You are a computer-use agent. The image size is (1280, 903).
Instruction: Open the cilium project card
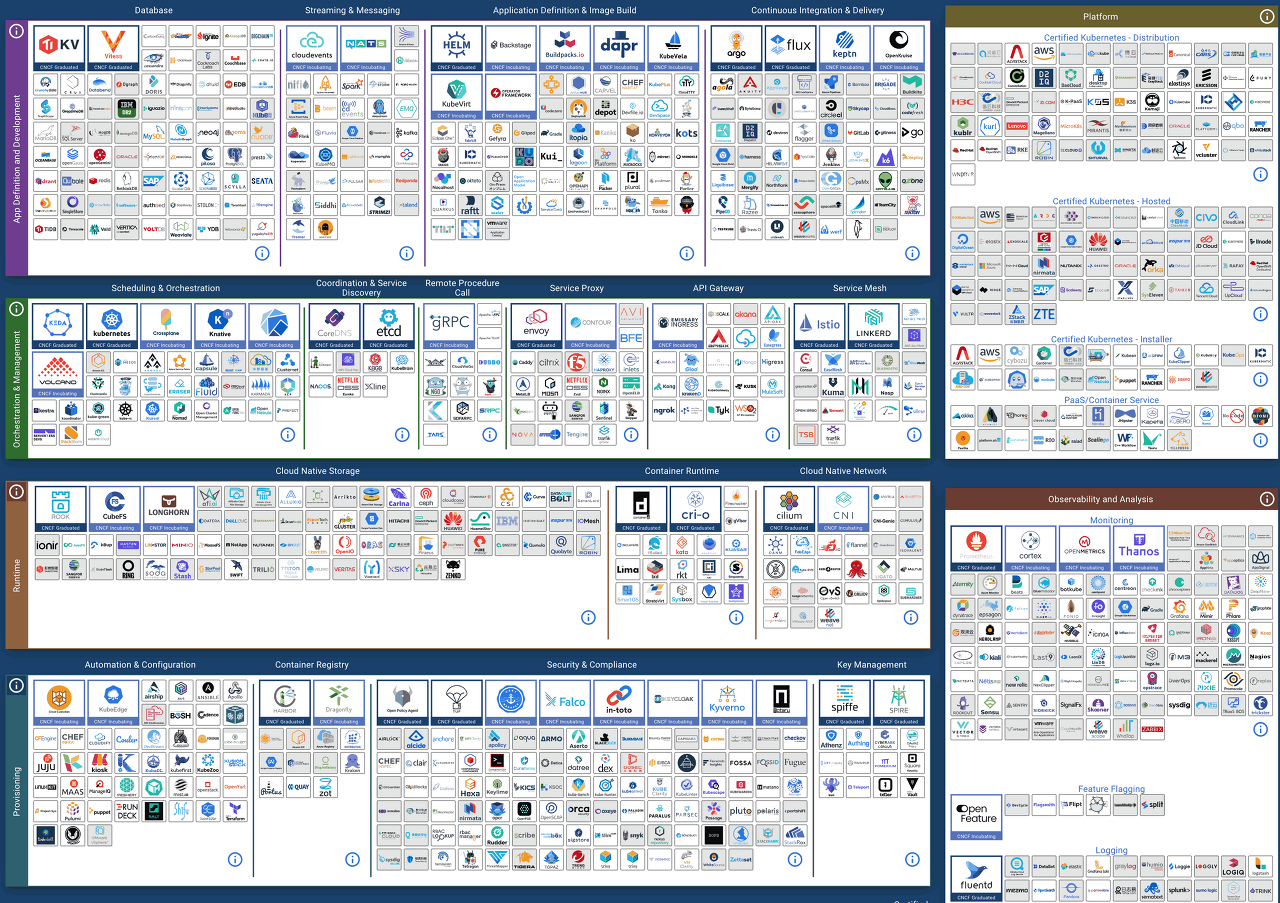click(x=789, y=509)
